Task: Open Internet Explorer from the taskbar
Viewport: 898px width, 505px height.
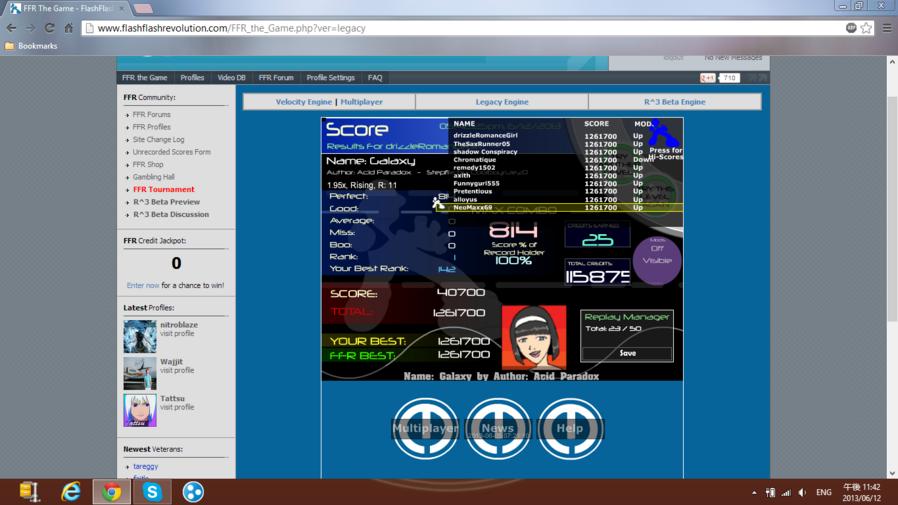Action: (71, 492)
